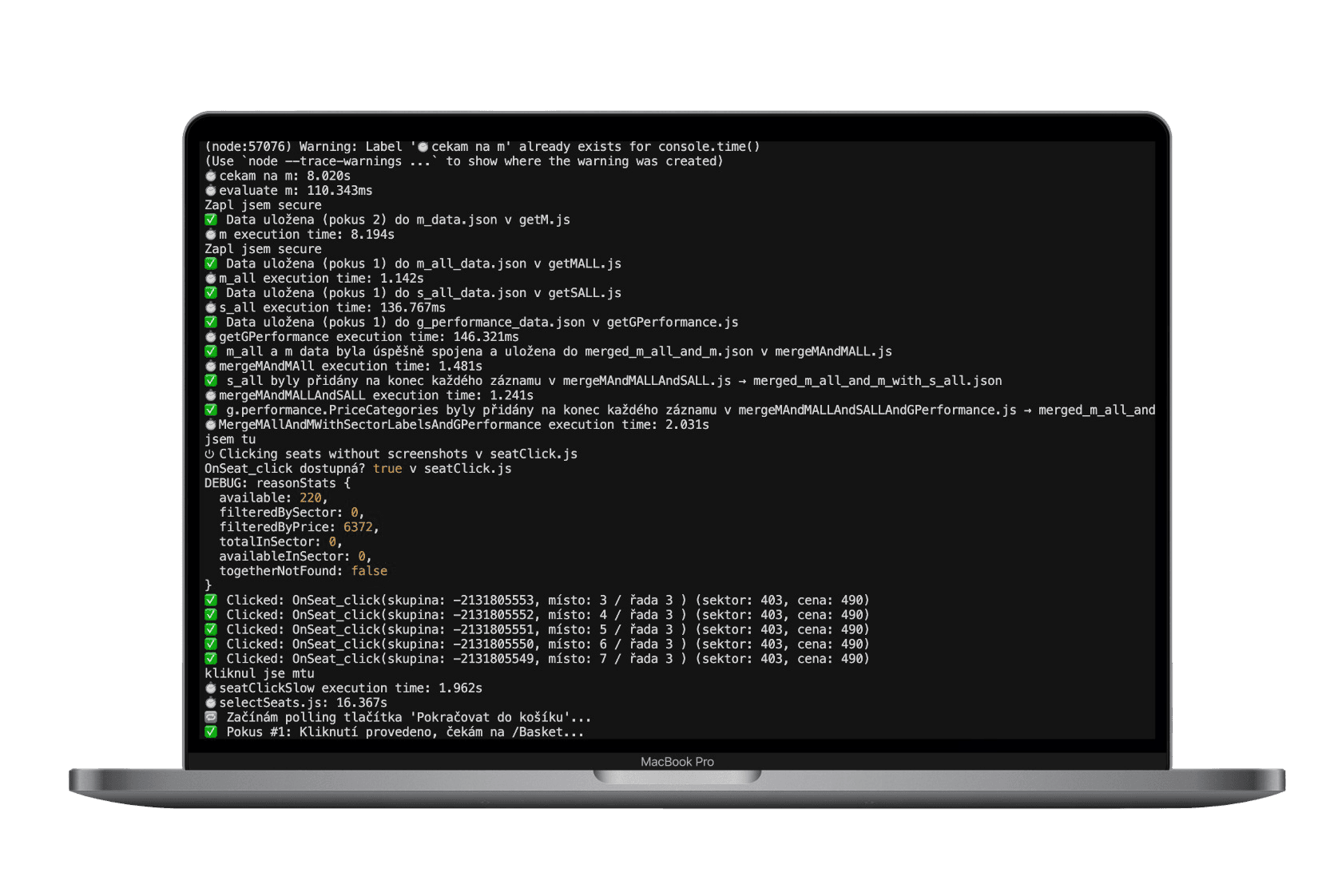
Task: Click the 'true' value after OnSeat_click dostupná
Action: (387, 469)
